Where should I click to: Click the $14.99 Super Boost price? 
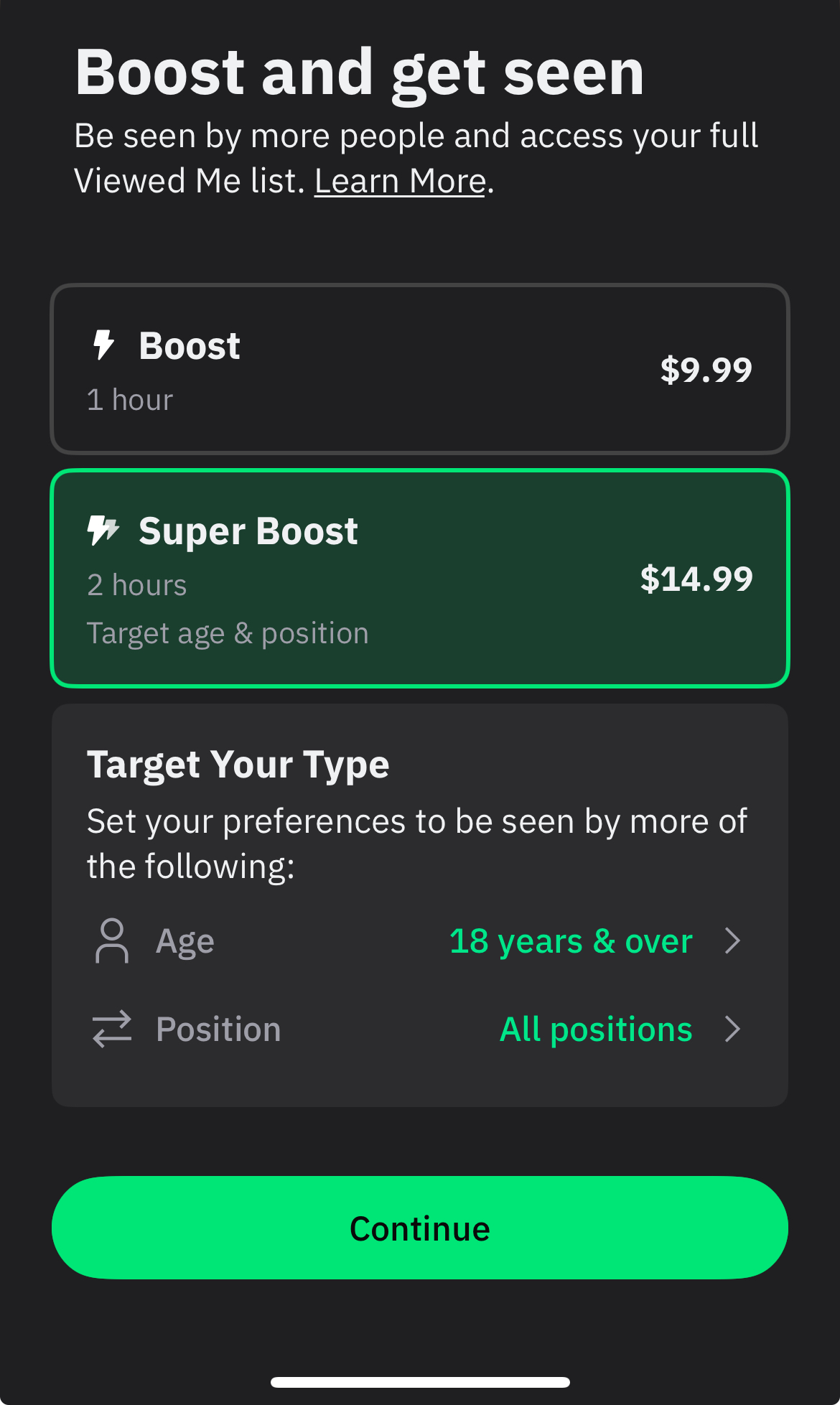696,579
